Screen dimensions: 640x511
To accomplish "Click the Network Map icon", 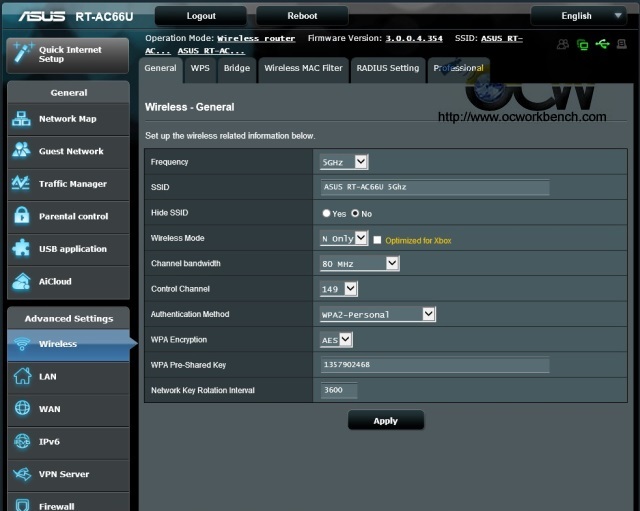I will click(x=21, y=119).
